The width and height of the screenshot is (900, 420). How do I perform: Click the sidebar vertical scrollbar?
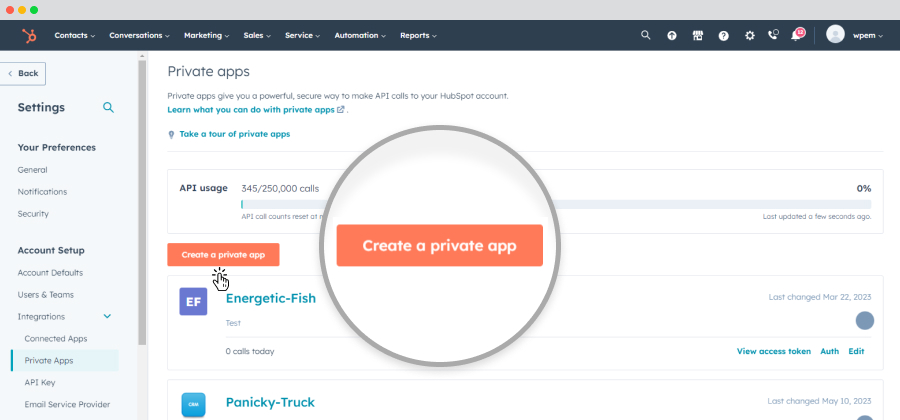pyautogui.click(x=142, y=201)
